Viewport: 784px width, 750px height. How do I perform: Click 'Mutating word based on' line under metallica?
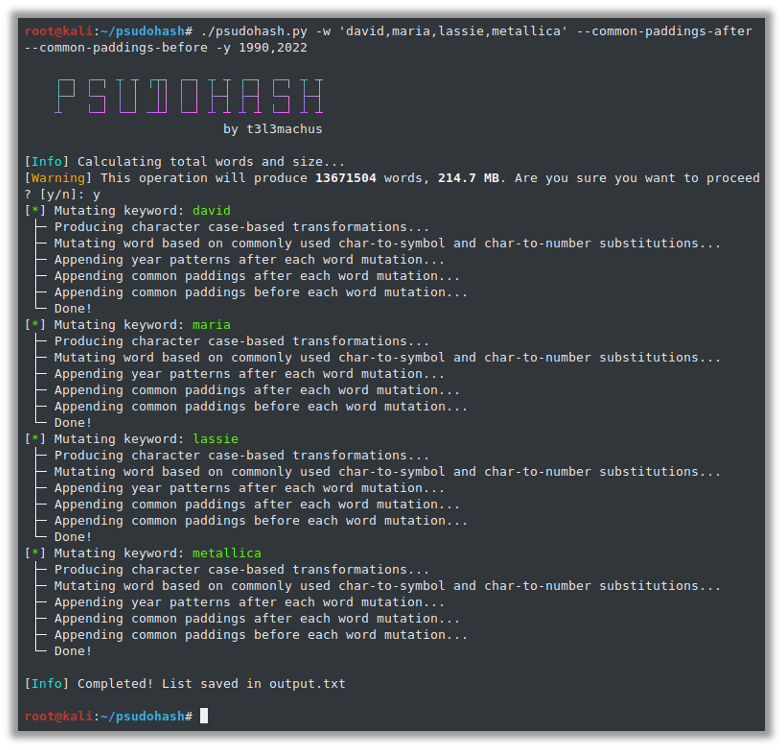coord(388,586)
